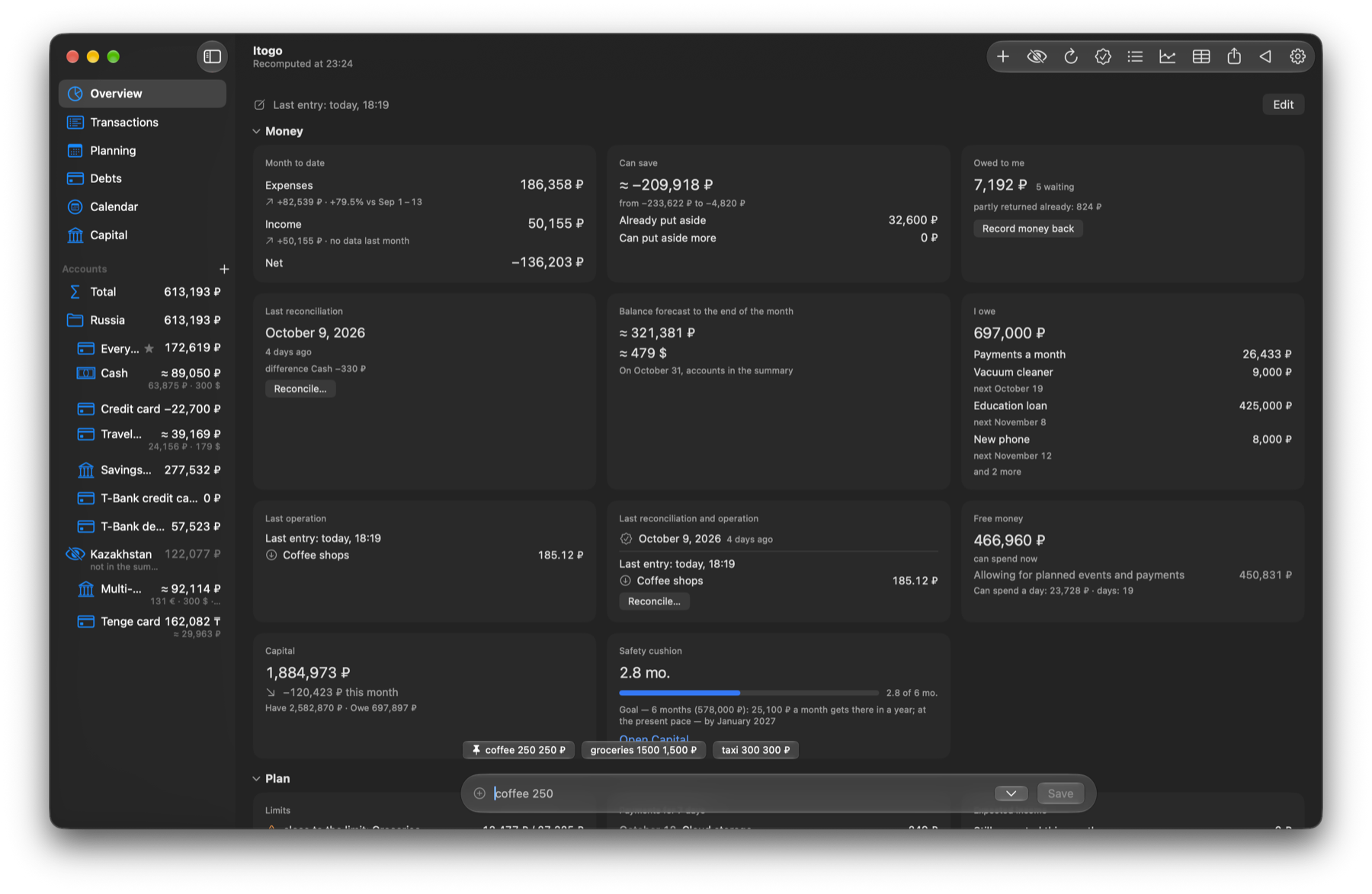The image size is (1372, 894).
Task: Go to the Planning section
Action: 143,150
